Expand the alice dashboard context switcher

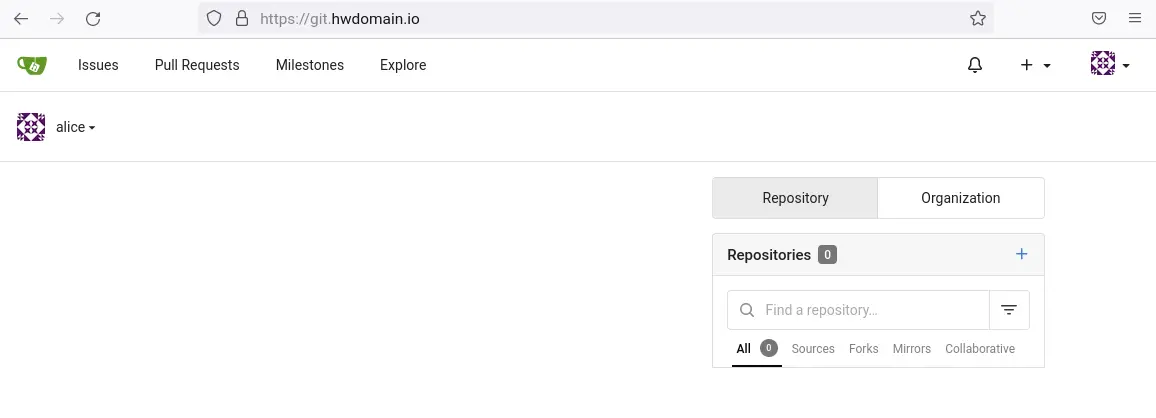57,128
